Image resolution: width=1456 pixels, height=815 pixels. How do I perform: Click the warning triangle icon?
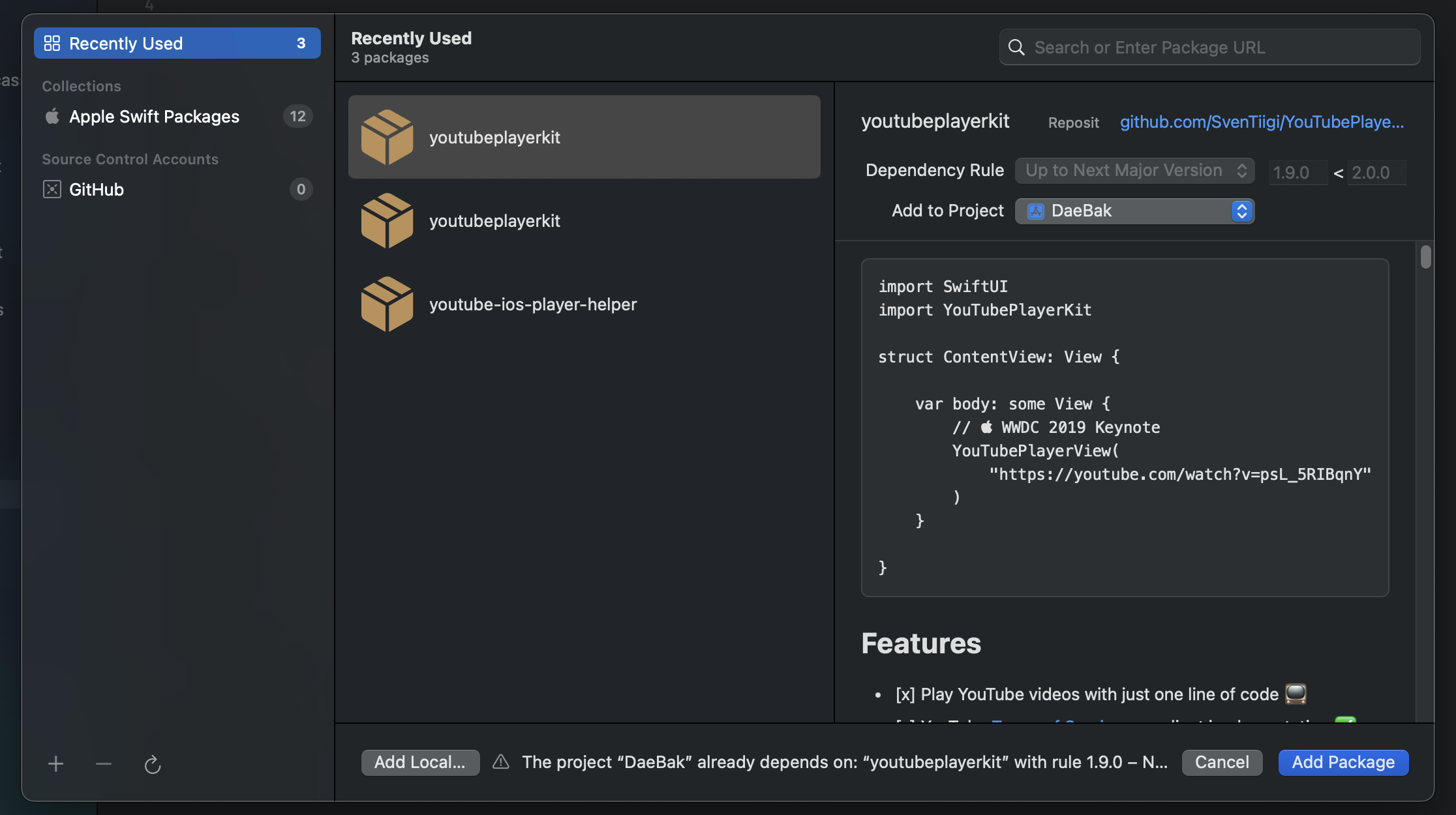(x=500, y=762)
